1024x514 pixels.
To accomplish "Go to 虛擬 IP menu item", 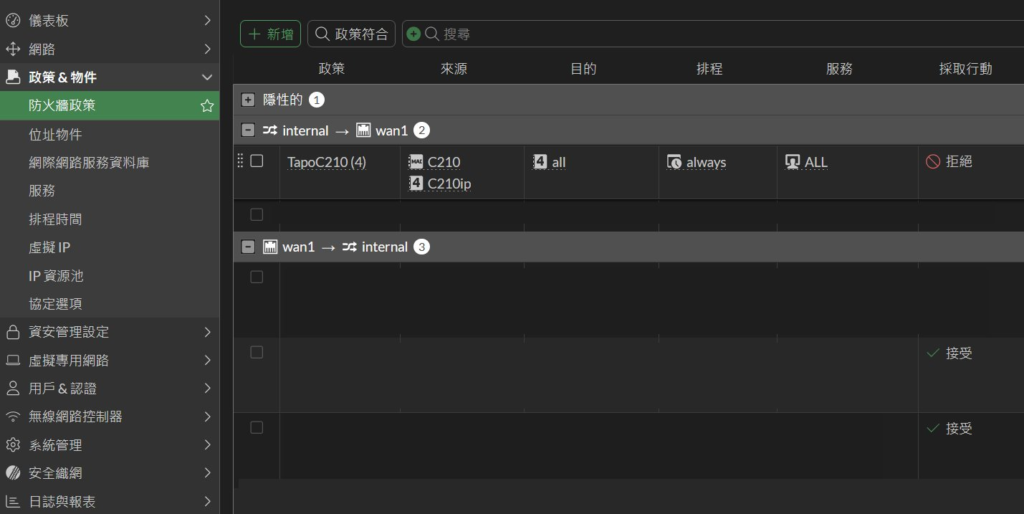I will coord(50,247).
